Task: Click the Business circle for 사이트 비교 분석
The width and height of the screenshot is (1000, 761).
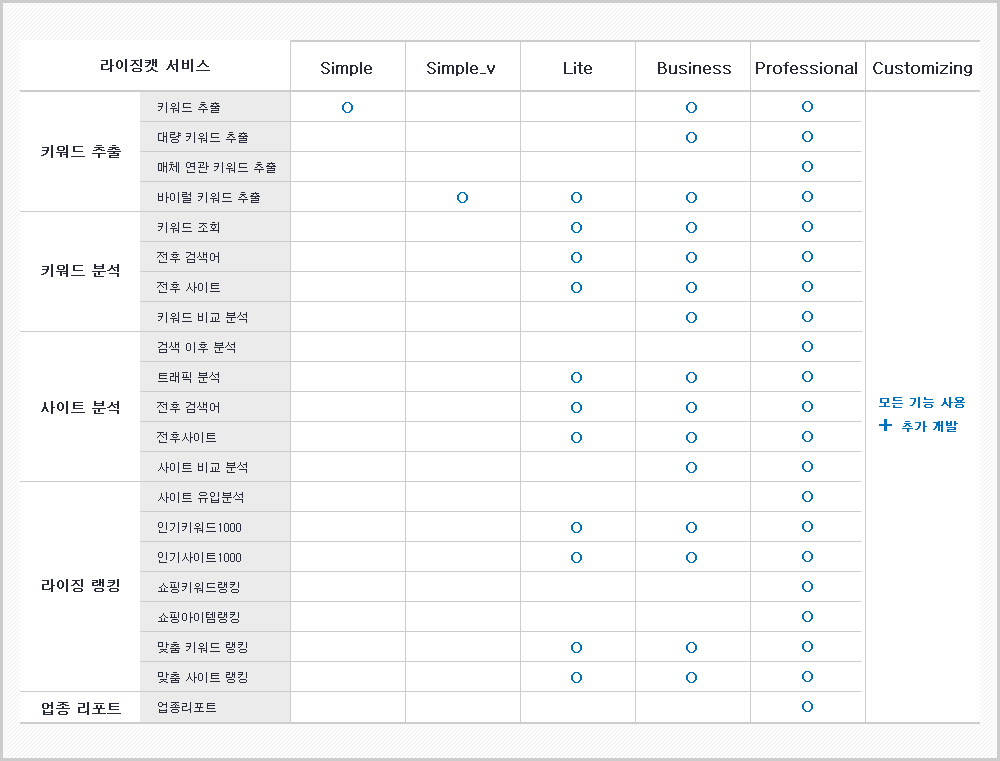Action: pos(691,467)
